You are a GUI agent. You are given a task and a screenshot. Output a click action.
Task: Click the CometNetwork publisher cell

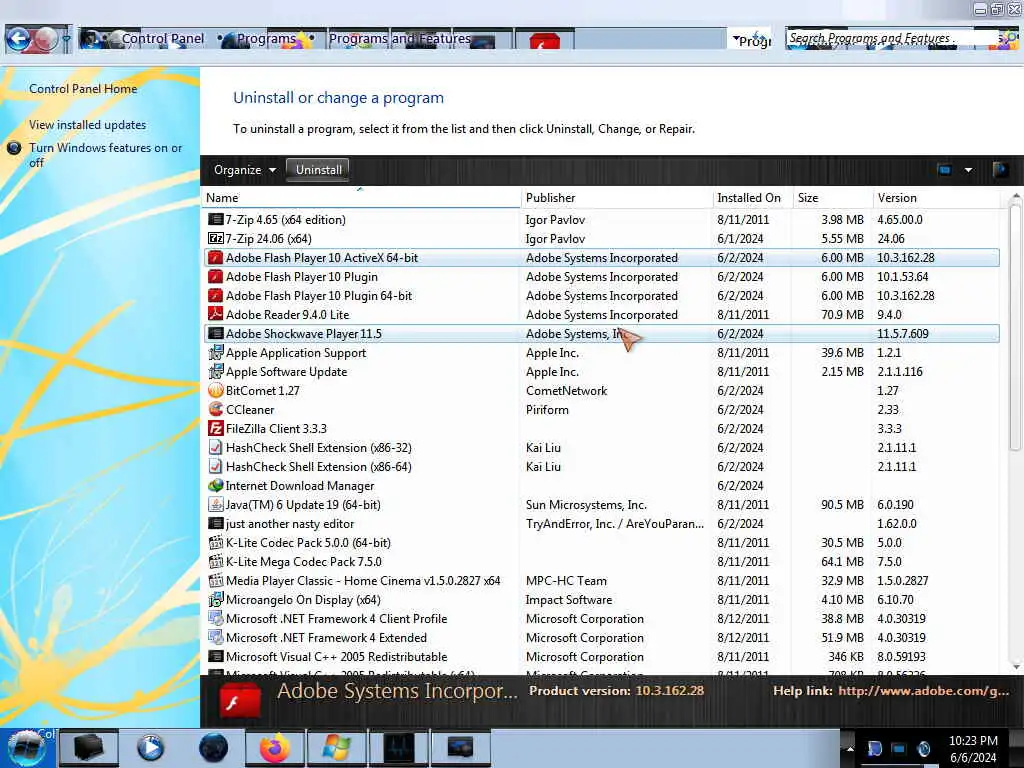point(566,391)
